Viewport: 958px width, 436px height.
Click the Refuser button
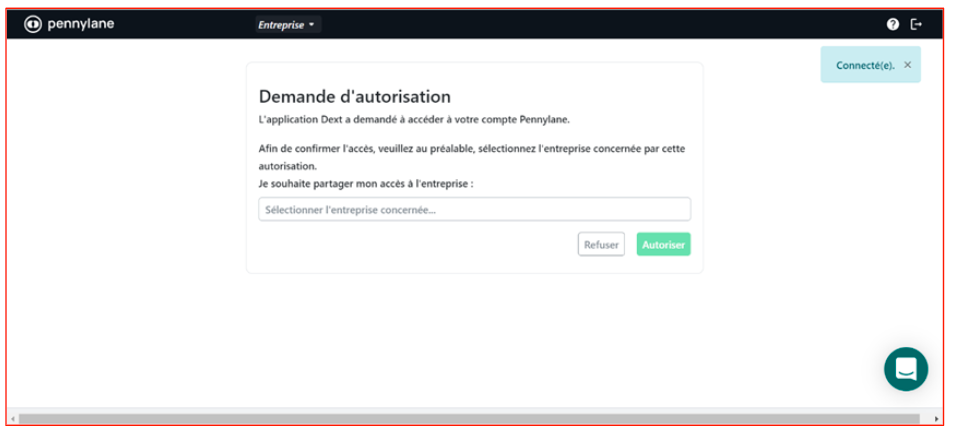click(x=601, y=244)
